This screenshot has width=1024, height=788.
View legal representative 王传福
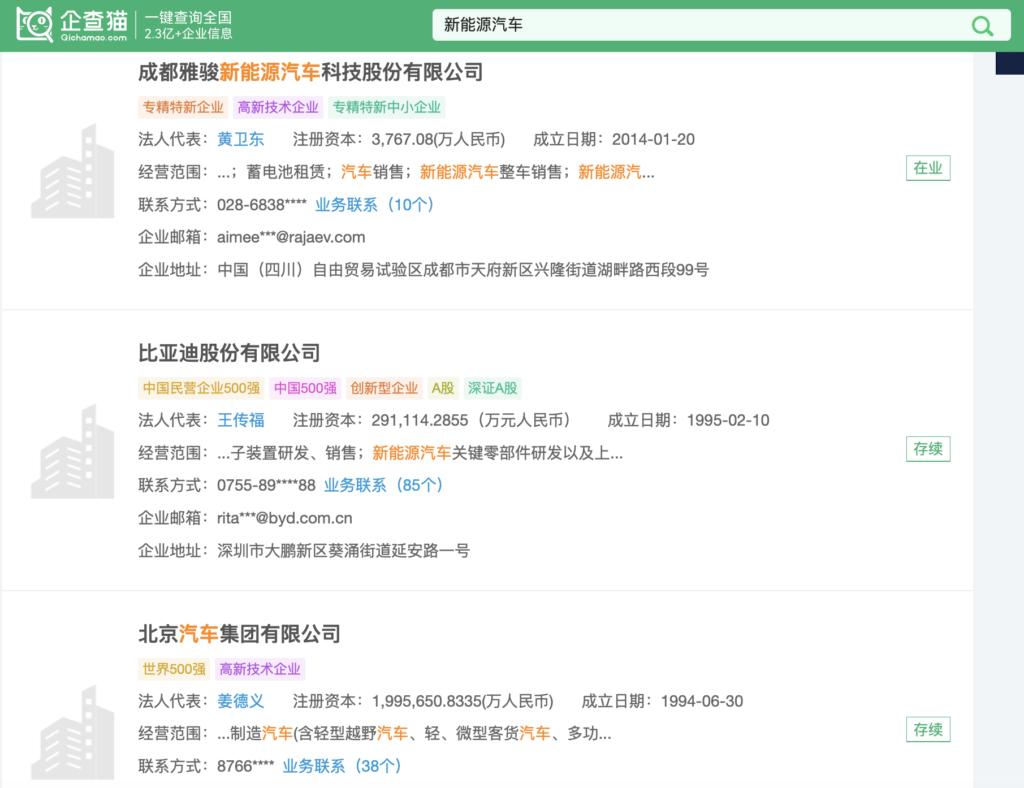pyautogui.click(x=241, y=420)
